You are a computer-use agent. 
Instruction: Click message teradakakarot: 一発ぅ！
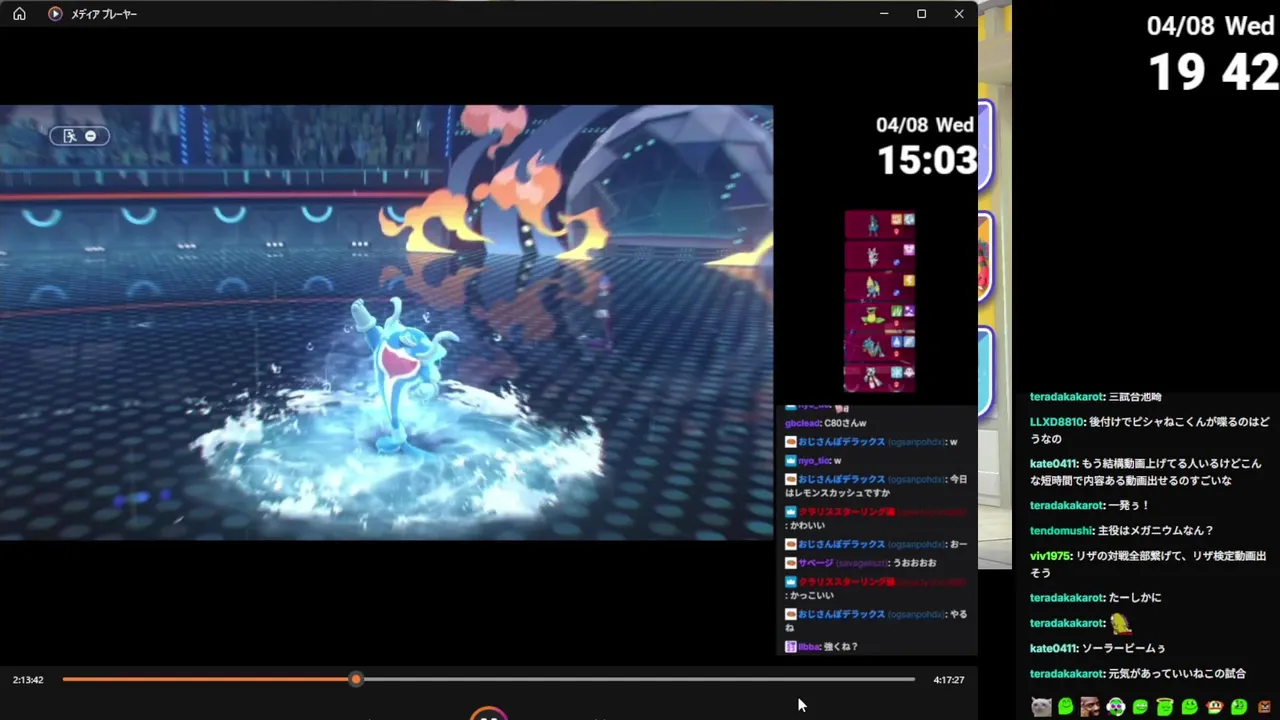point(1090,506)
